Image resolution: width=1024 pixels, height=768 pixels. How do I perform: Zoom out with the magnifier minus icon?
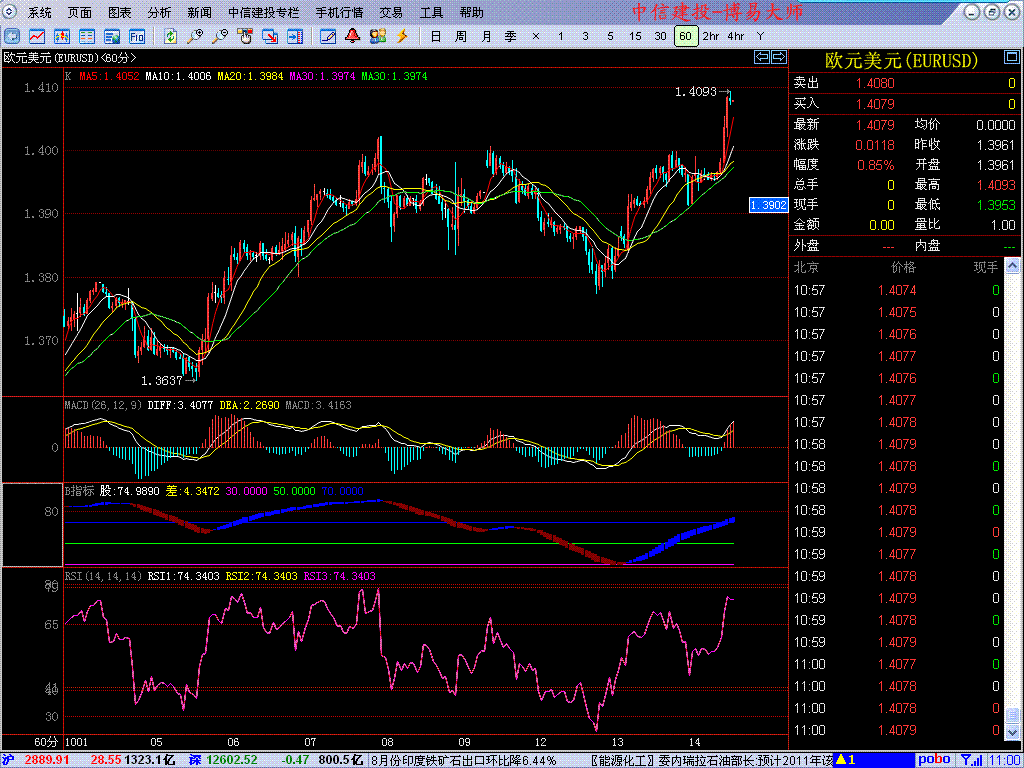click(x=220, y=36)
